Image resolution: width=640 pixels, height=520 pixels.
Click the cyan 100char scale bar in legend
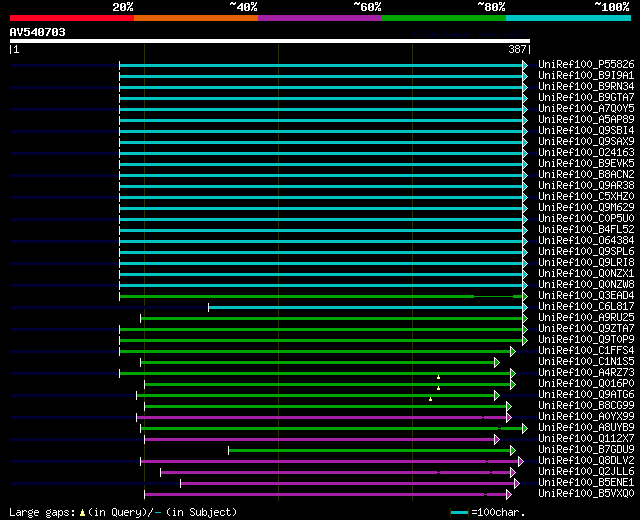(x=459, y=512)
